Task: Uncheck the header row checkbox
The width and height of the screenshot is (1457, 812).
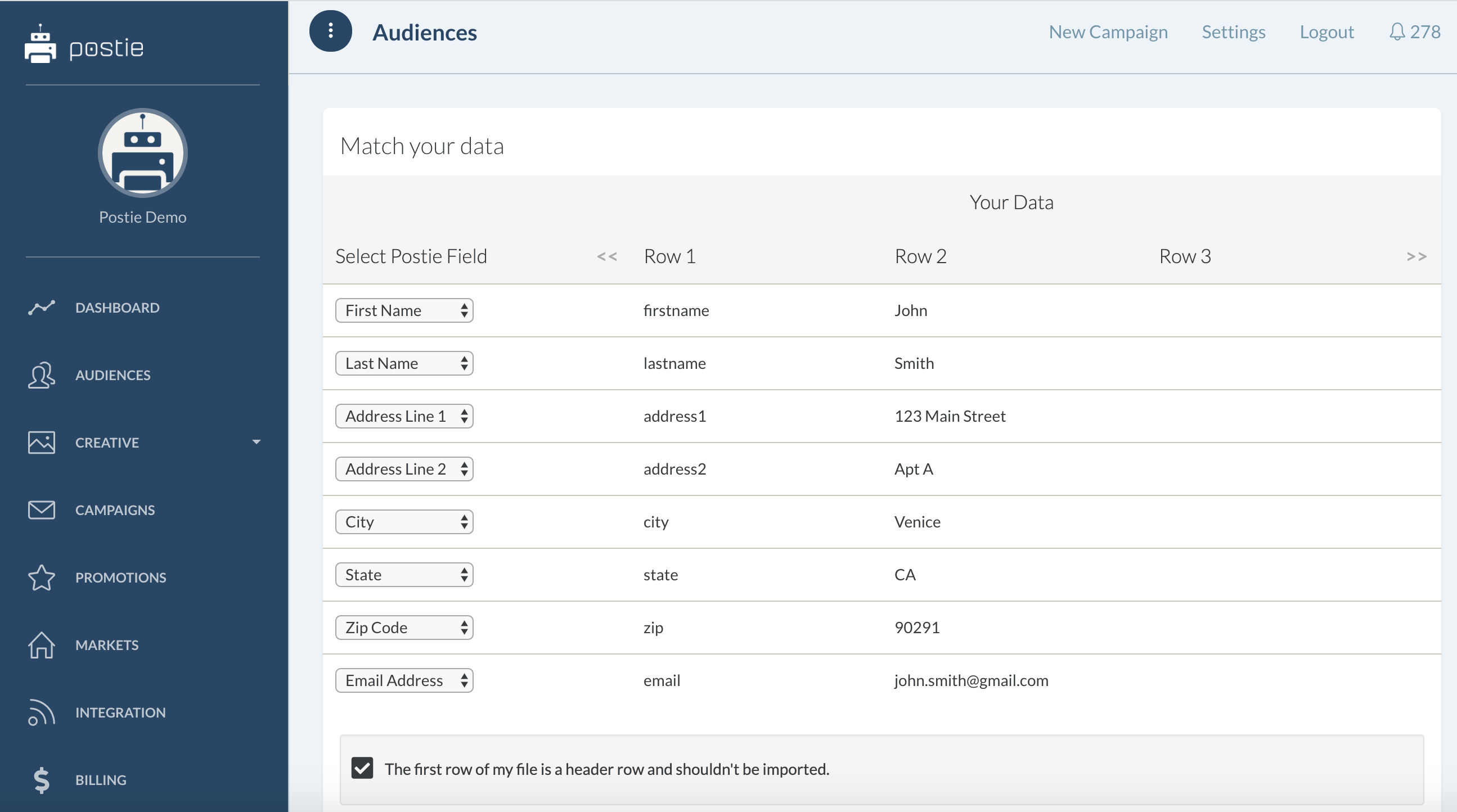Action: tap(362, 768)
